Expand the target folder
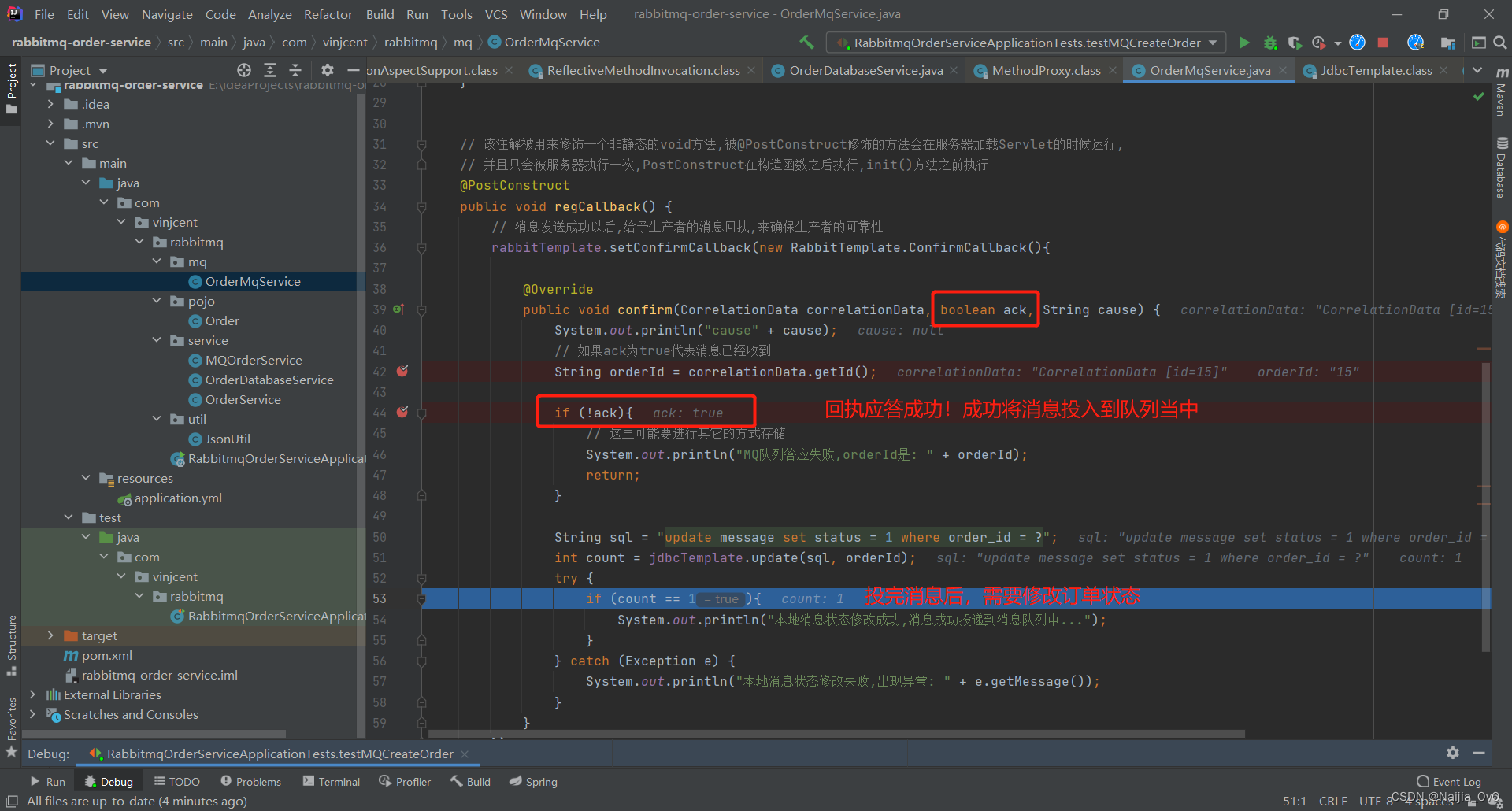 pos(50,635)
